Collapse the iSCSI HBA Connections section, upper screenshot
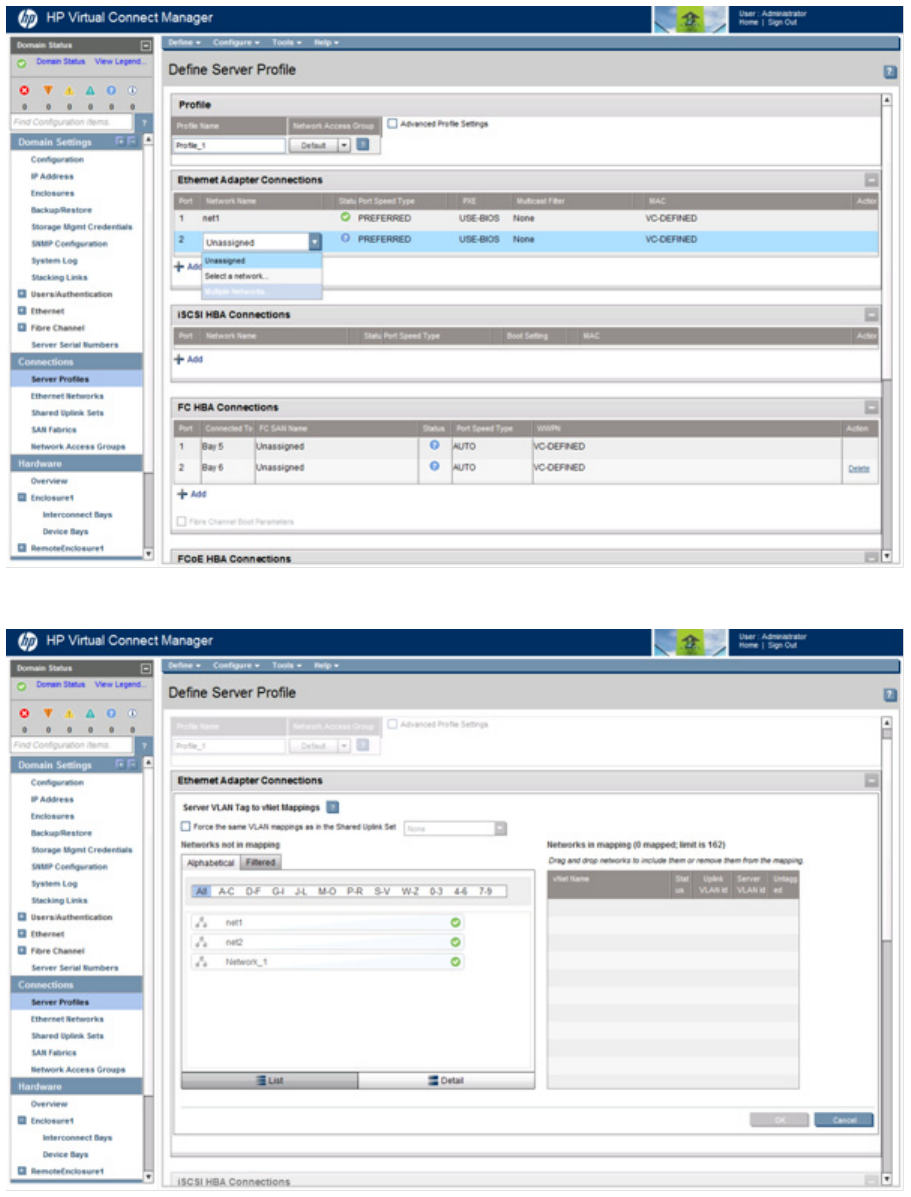This screenshot has width=911, height=1197. point(871,315)
